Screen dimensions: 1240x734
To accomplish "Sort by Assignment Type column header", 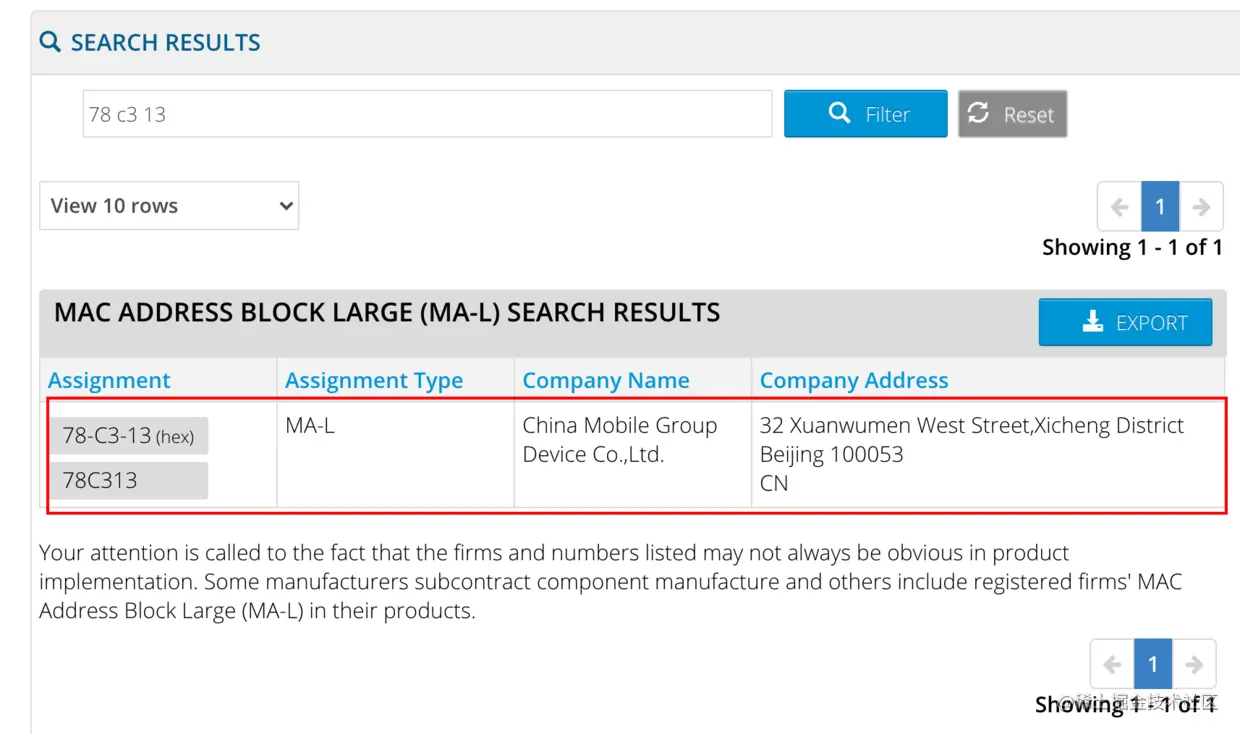I will coord(374,380).
